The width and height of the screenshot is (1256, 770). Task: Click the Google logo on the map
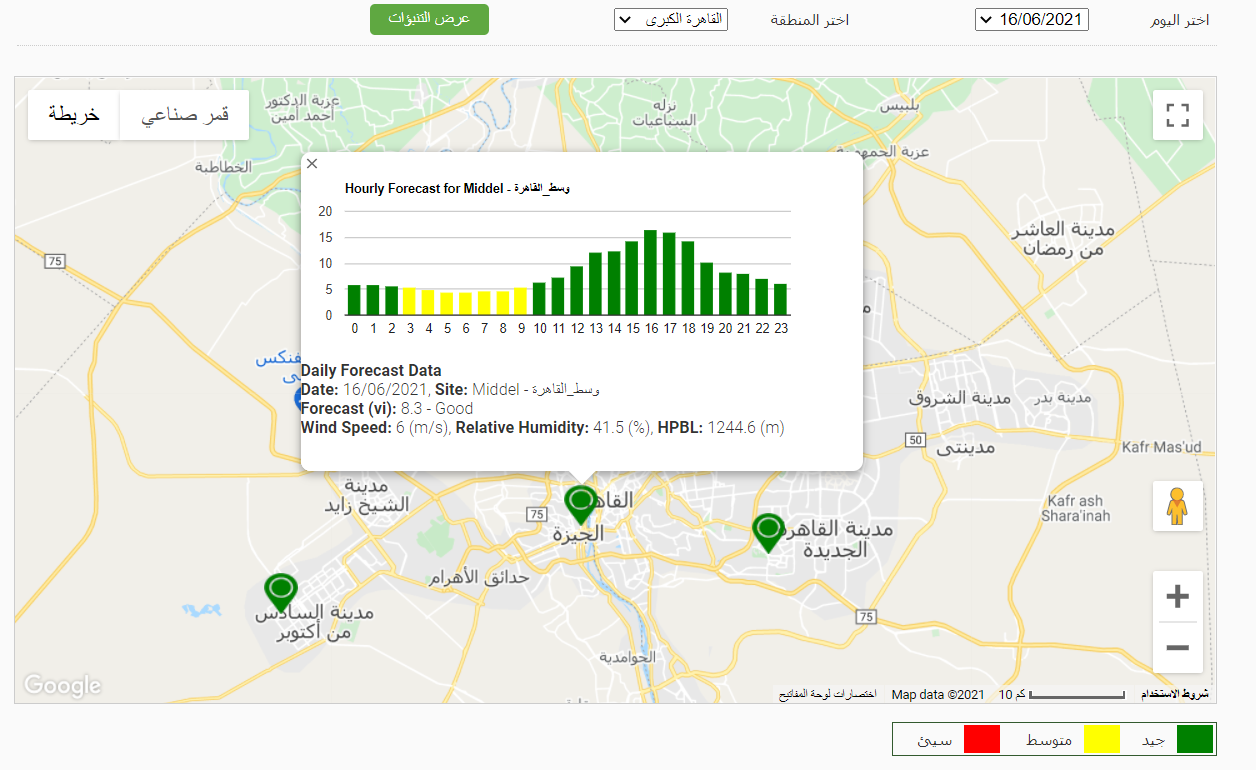coord(62,685)
